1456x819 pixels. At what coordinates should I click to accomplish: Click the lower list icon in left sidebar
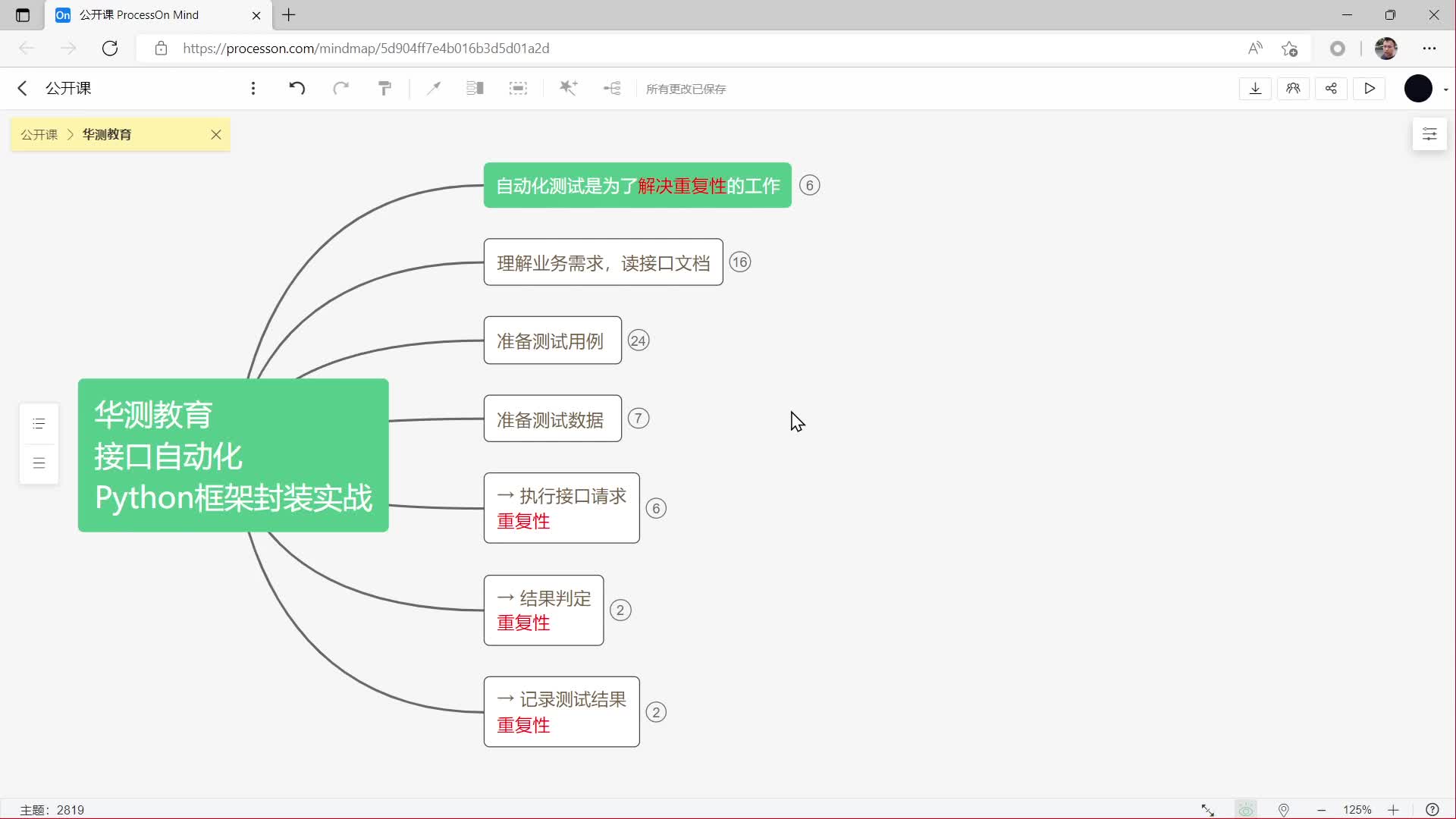[x=39, y=463]
